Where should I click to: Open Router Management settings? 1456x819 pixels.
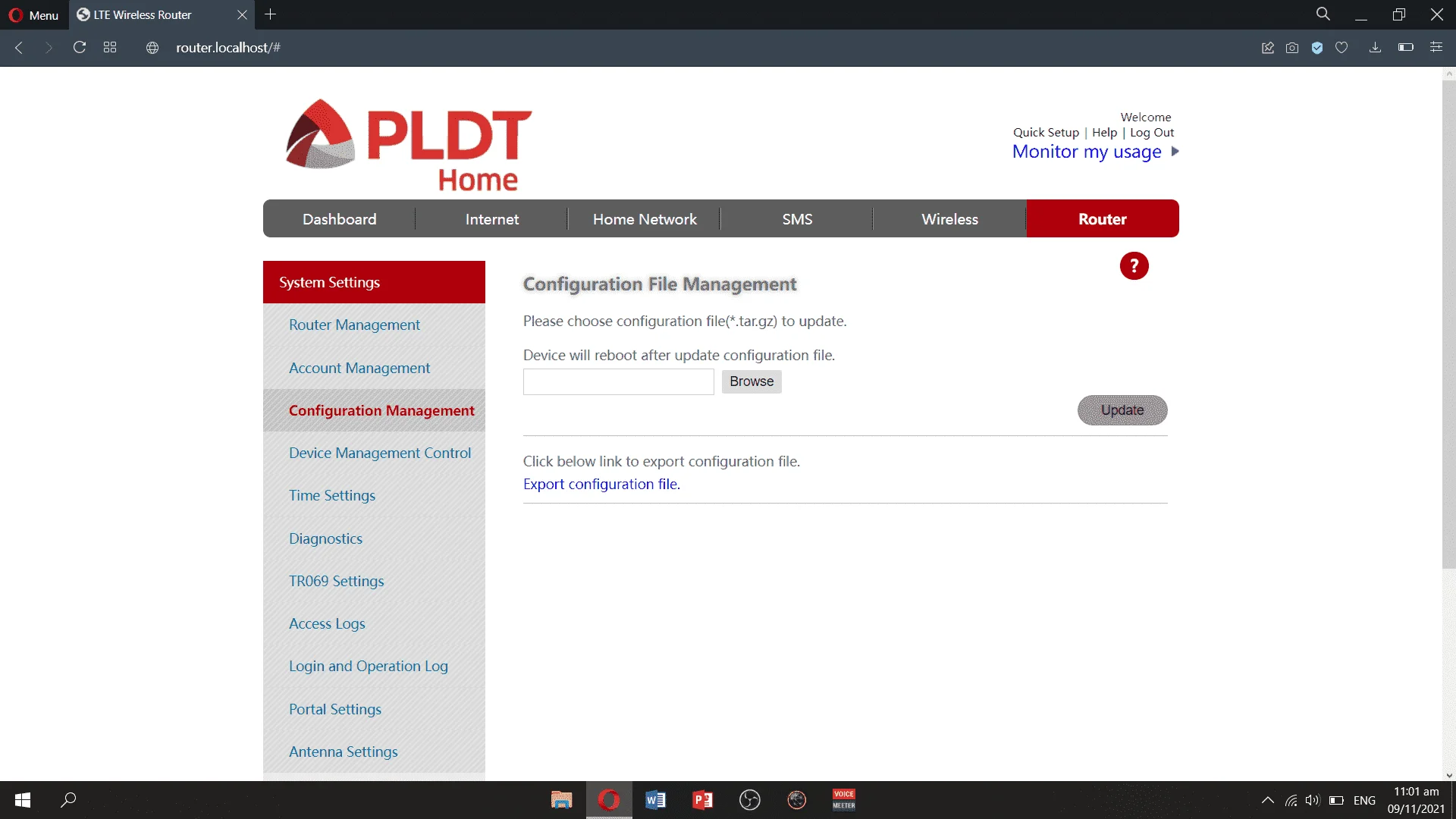point(354,325)
